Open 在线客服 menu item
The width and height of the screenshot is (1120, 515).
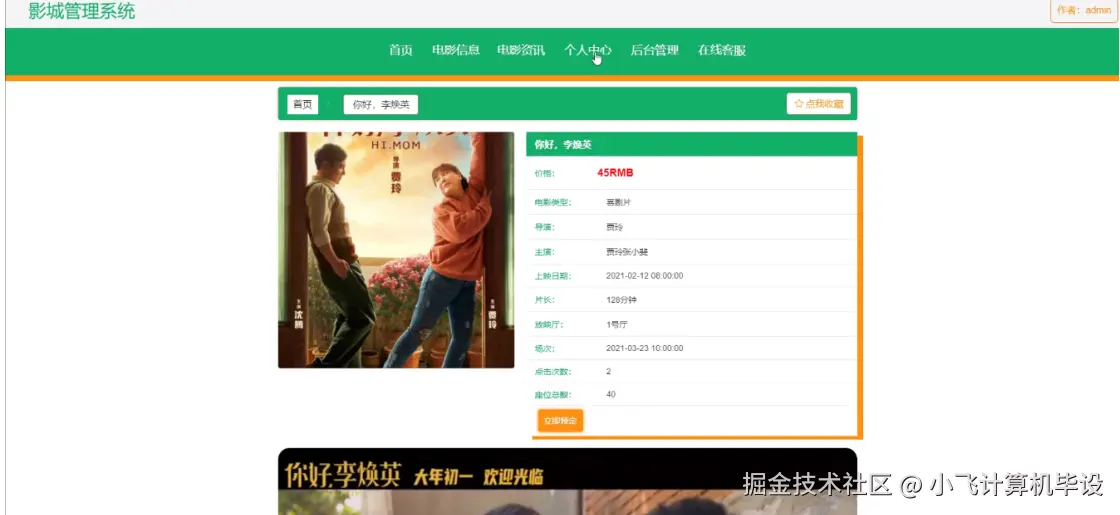[721, 50]
